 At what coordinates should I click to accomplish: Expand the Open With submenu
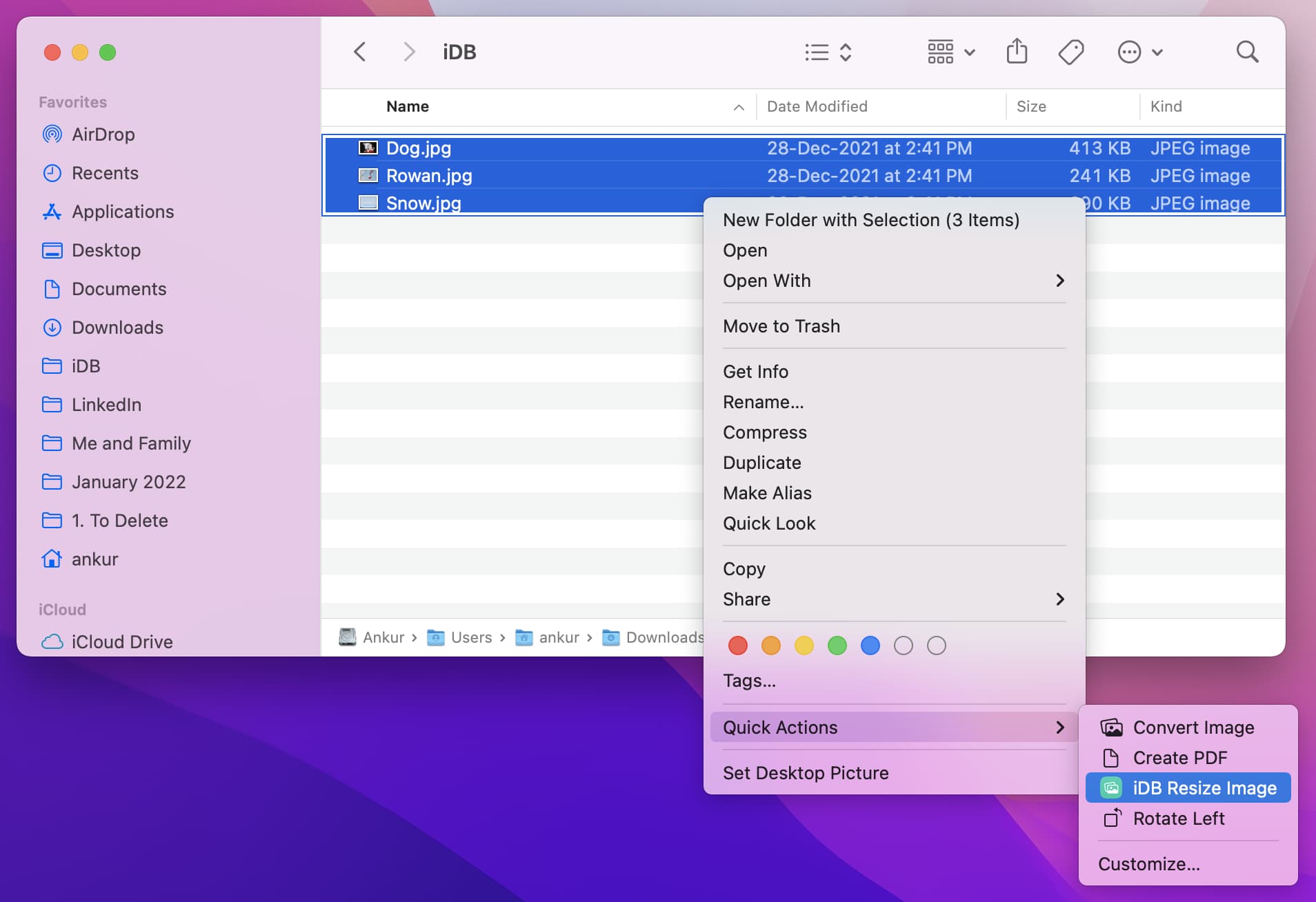pos(894,281)
